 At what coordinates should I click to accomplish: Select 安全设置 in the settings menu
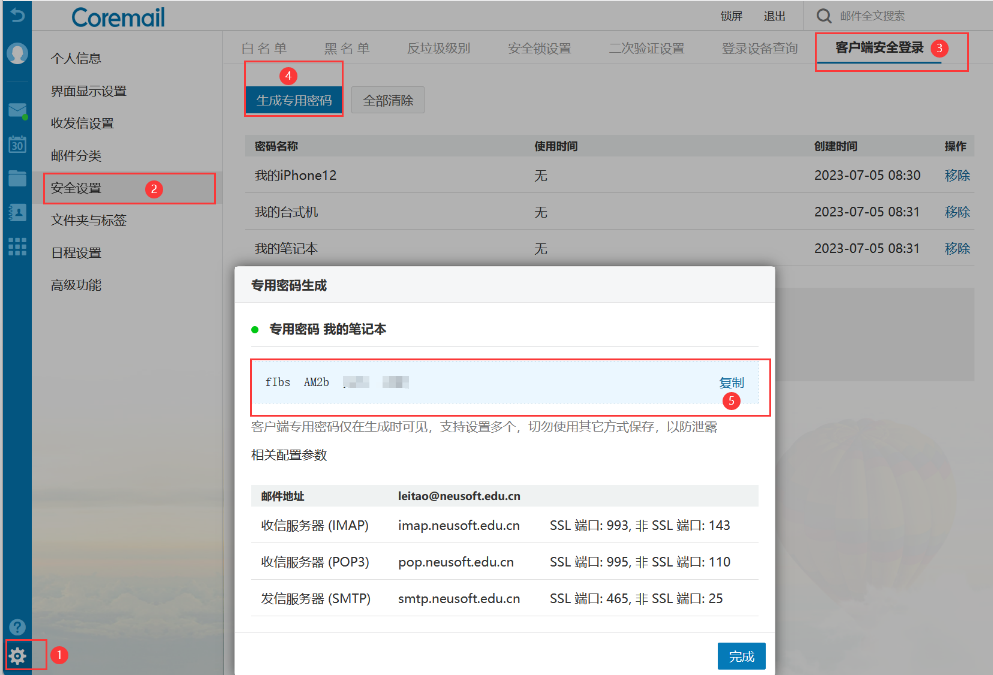(76, 188)
